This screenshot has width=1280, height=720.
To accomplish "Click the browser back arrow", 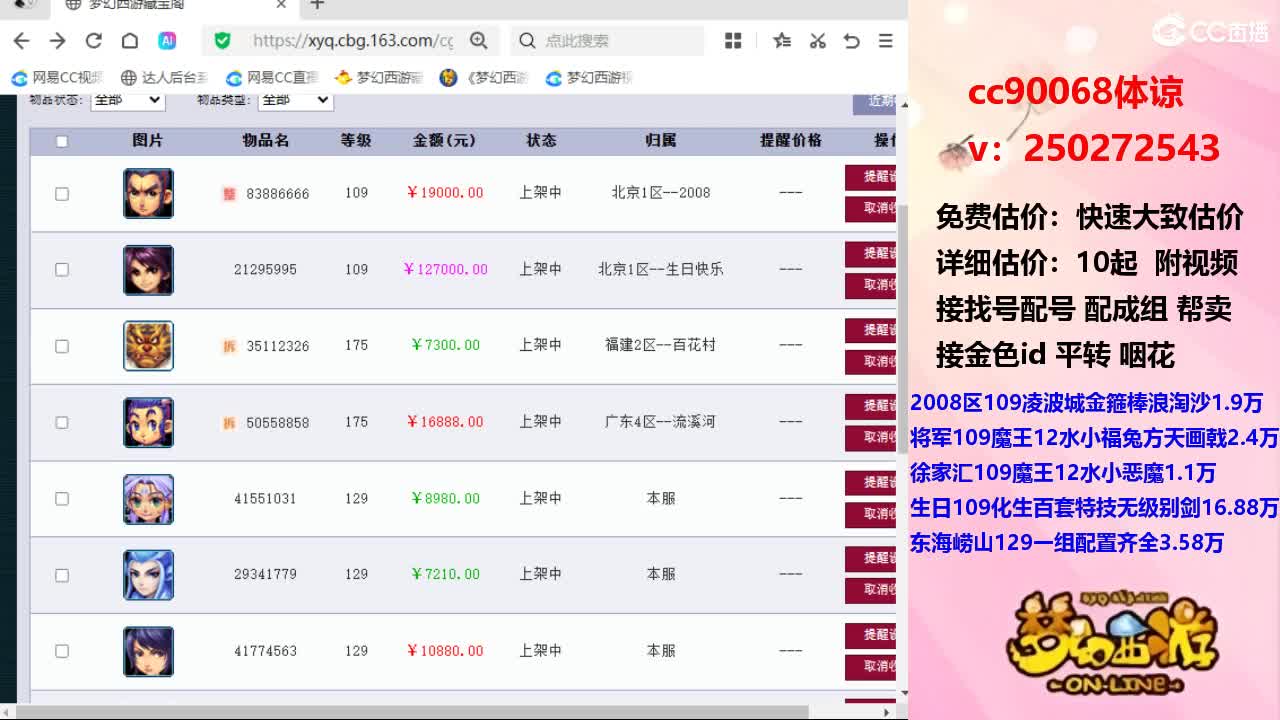I will tap(20, 41).
